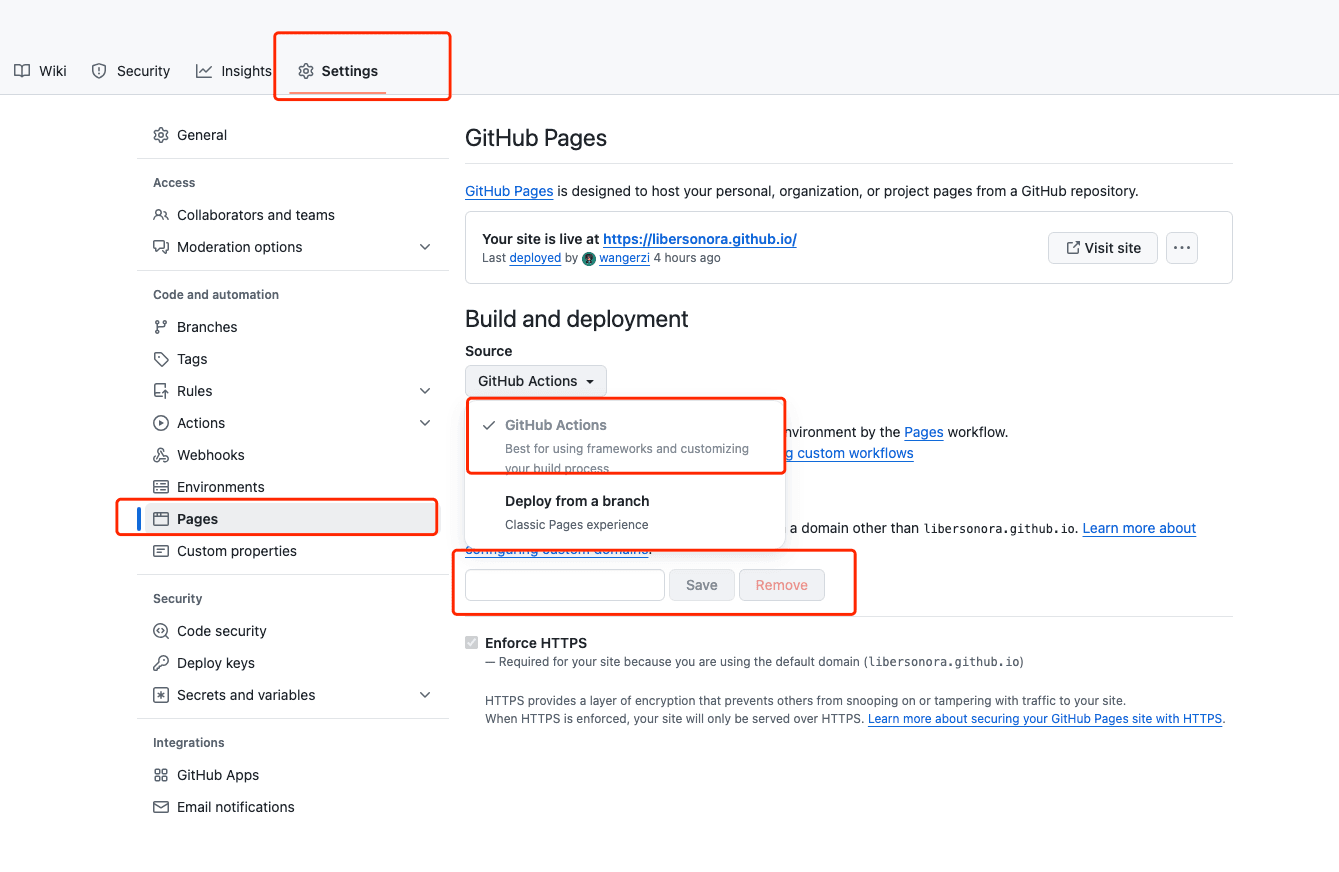Expand the Actions chevron
The height and width of the screenshot is (872, 1339).
[425, 423]
